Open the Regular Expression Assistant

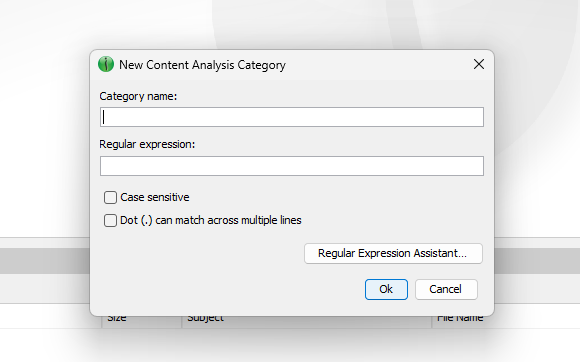393,253
